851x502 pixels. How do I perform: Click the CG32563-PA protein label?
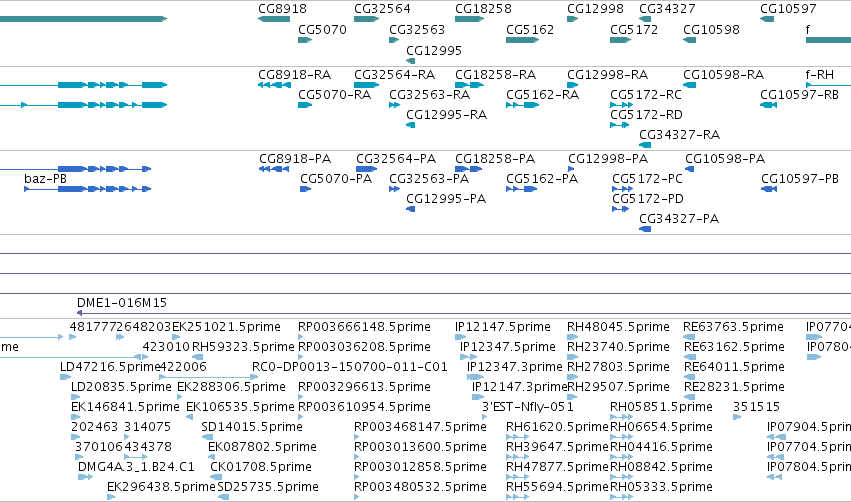429,179
